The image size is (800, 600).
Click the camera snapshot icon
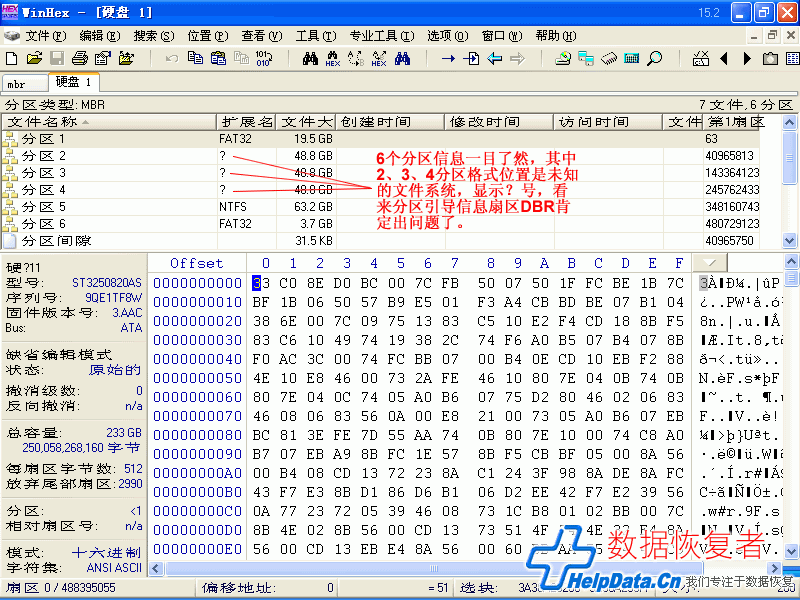pyautogui.click(x=770, y=59)
